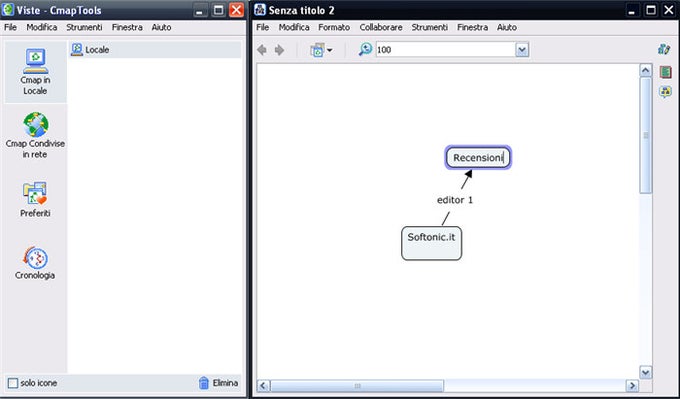Viewport: 680px width, 399px height.
Task: Maximize the Senza titolo 2 window
Action: pos(651,10)
